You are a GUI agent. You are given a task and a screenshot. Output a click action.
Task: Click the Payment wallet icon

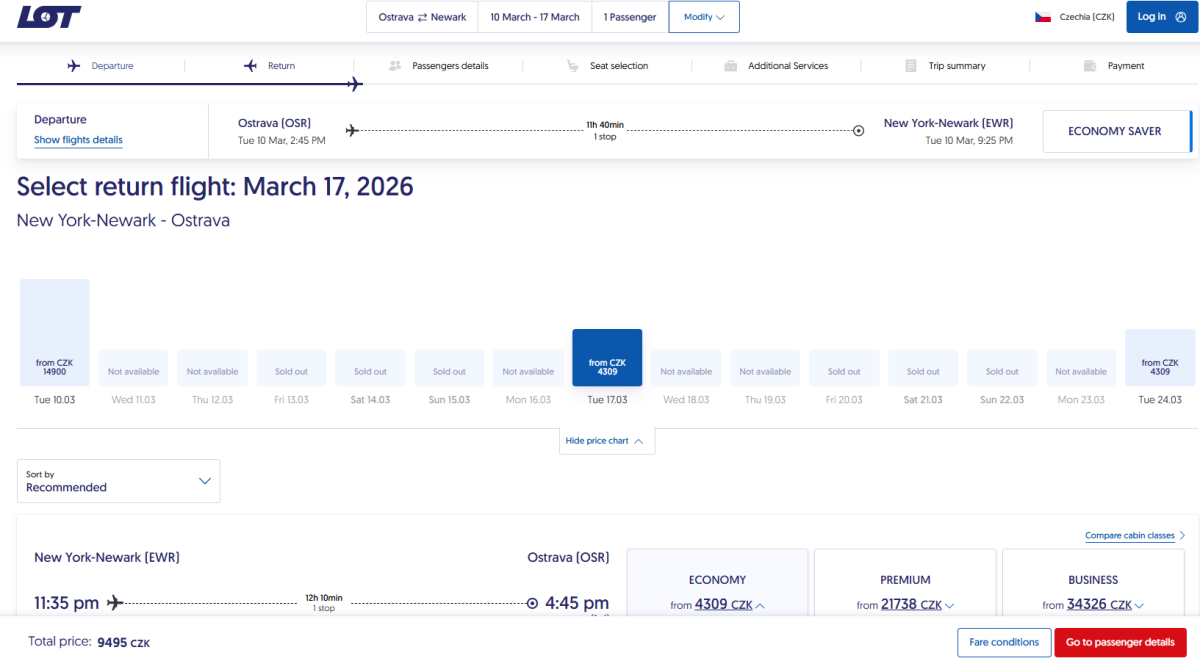[x=1089, y=66]
